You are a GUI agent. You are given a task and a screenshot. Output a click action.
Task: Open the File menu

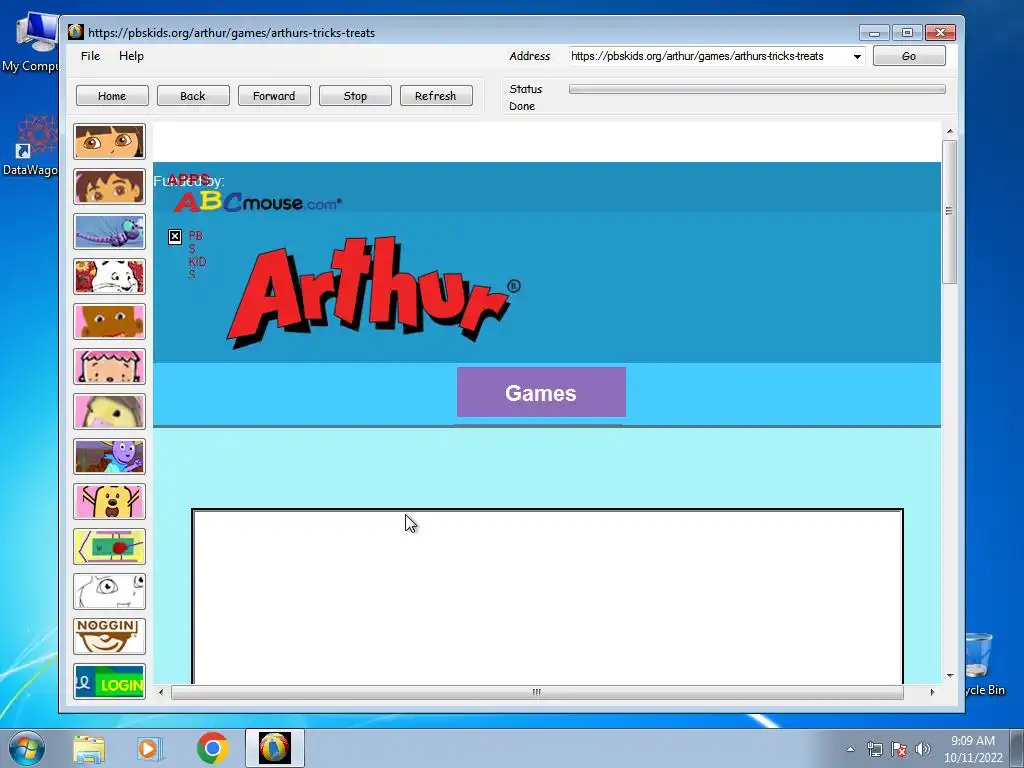coord(90,56)
